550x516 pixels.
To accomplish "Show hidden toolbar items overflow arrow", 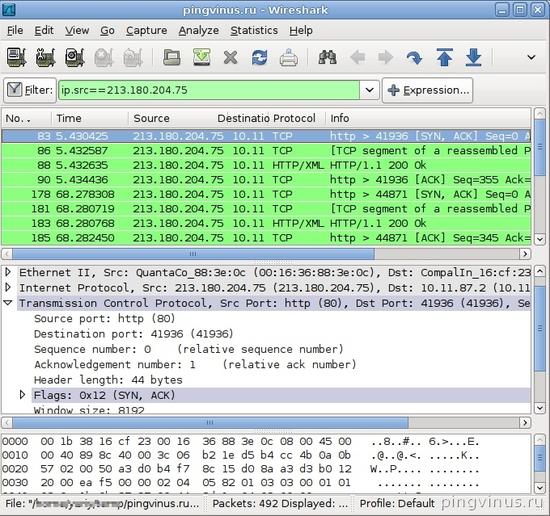I will 531,57.
